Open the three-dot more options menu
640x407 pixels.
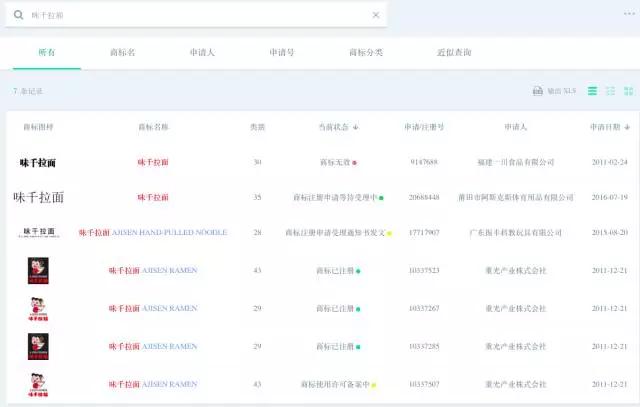[x=629, y=14]
